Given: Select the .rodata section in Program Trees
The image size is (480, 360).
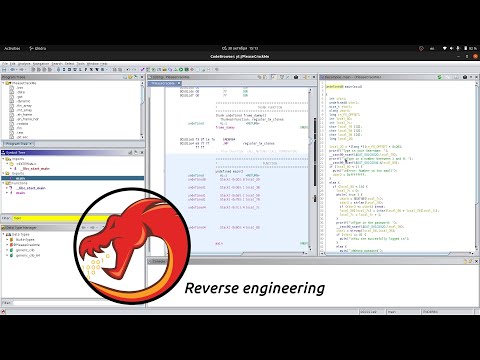Looking at the screenshot, I should coord(22,123).
